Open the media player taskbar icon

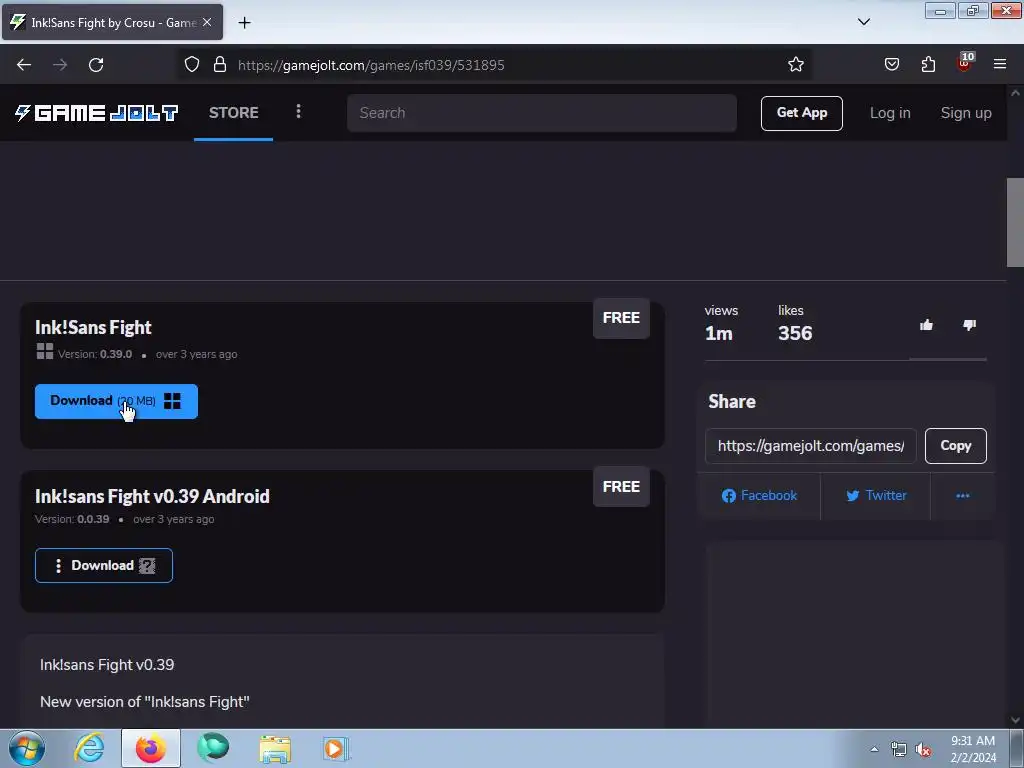click(x=336, y=748)
